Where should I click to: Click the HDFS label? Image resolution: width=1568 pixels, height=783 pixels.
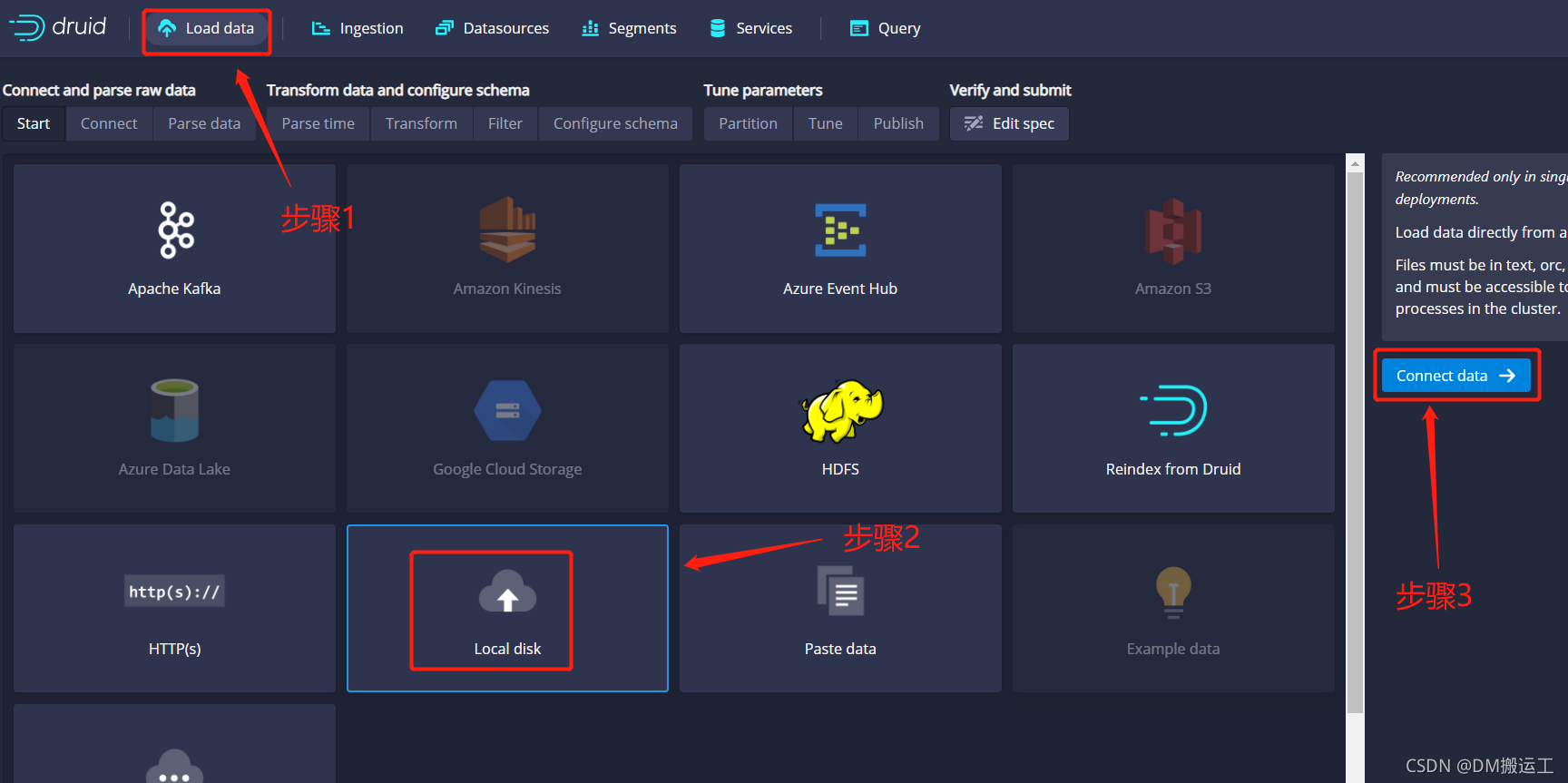pos(840,469)
